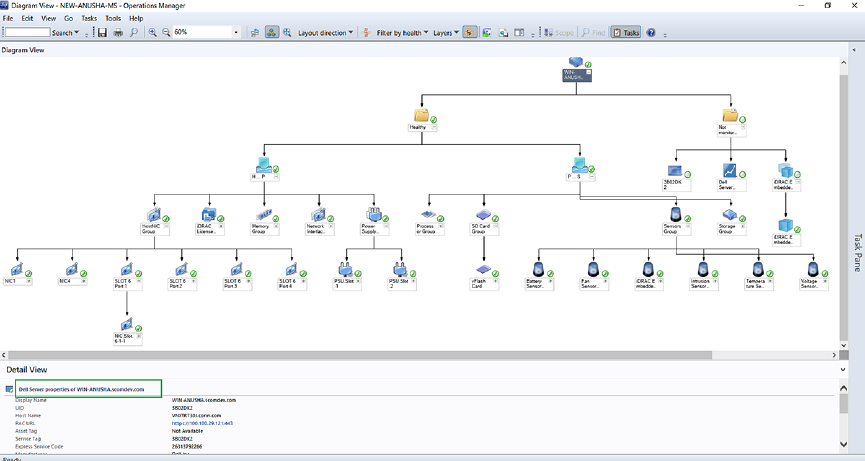Viewport: 865px width, 461px height.
Task: Collapse the WIN-ANUSH root node expander
Action: click(588, 72)
